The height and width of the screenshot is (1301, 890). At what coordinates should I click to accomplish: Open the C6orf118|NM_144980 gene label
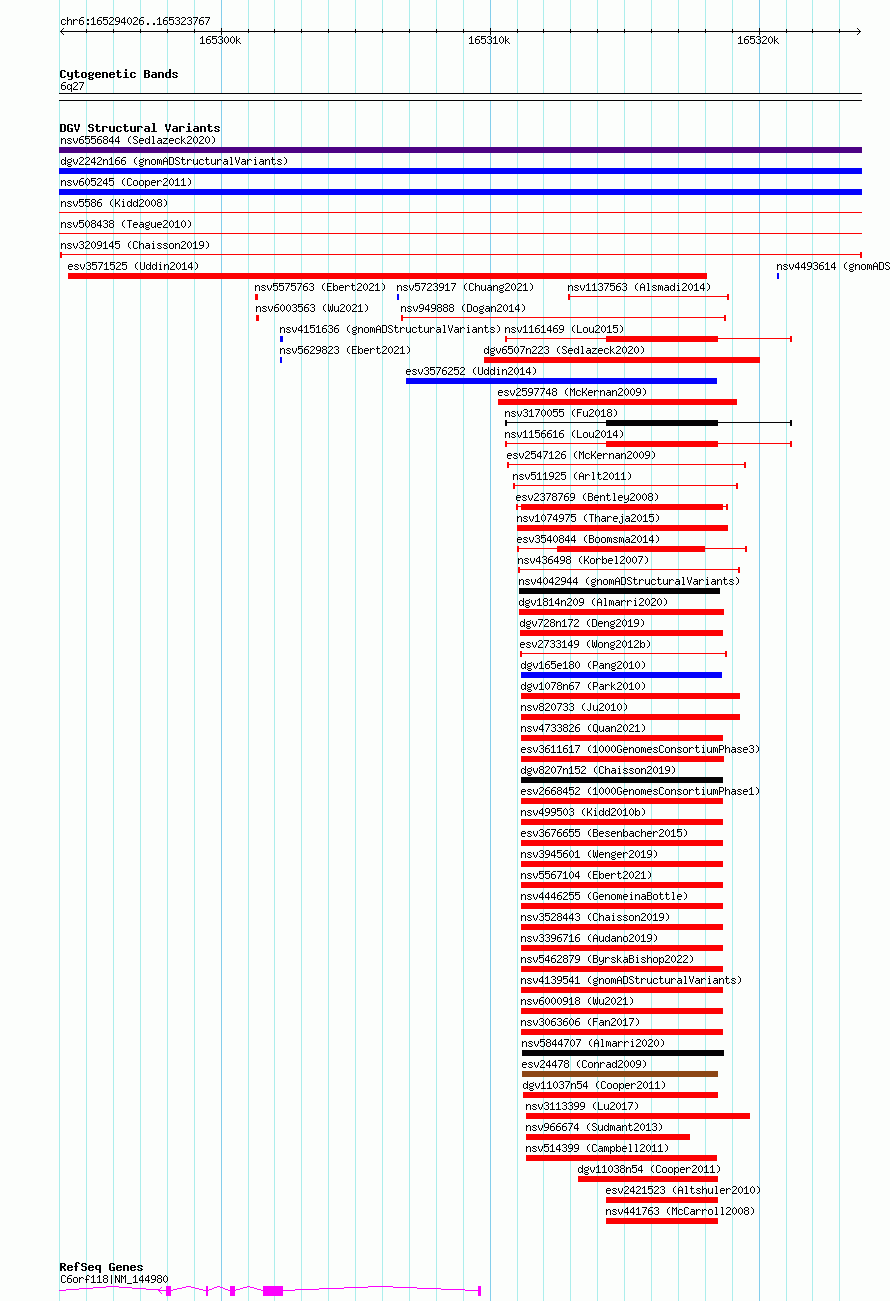coord(114,1279)
